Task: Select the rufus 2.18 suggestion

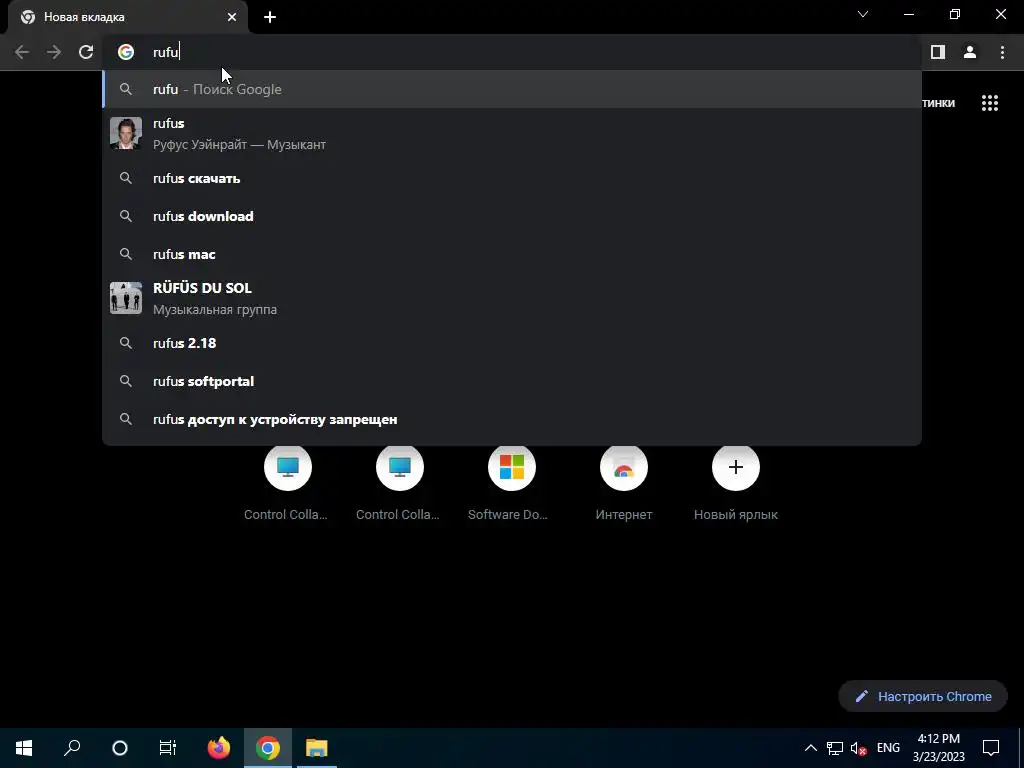Action: click(512, 343)
